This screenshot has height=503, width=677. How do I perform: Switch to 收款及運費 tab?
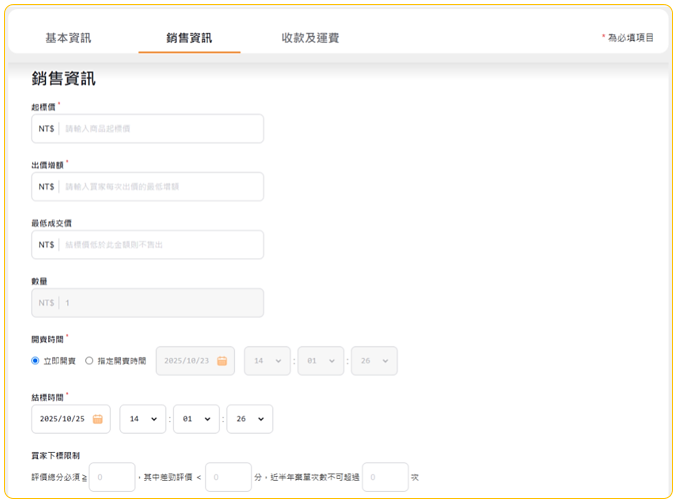tap(310, 38)
